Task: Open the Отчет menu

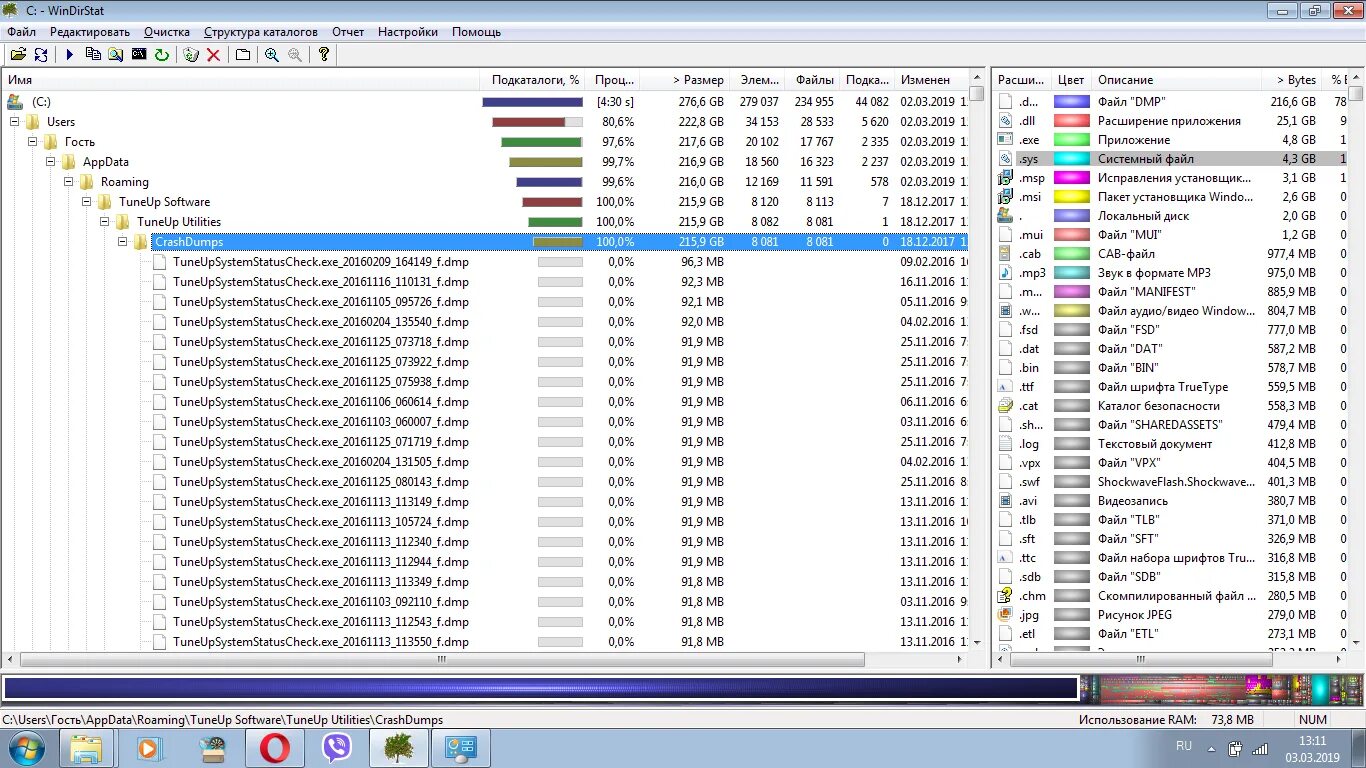Action: pyautogui.click(x=348, y=32)
